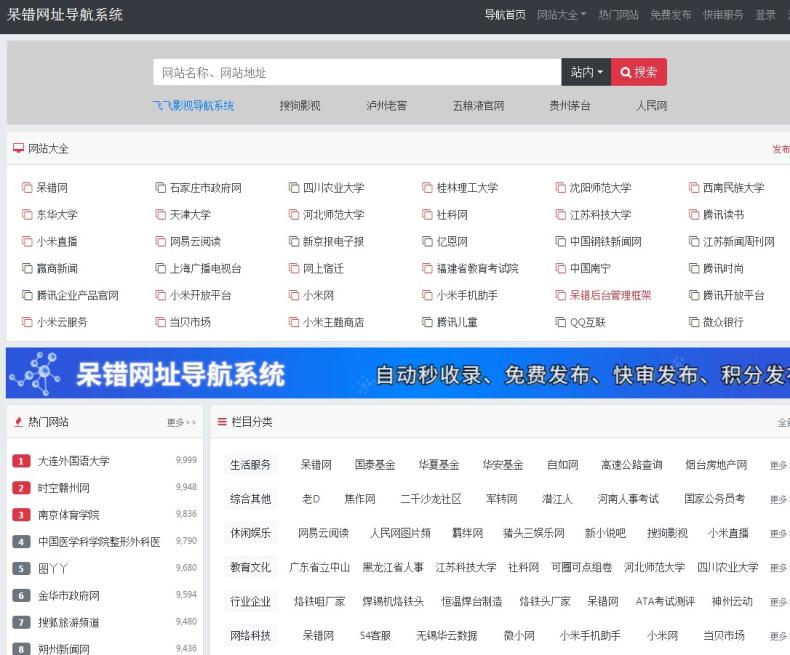
Task: Open the 贵州茅台 quick link
Action: (x=570, y=106)
